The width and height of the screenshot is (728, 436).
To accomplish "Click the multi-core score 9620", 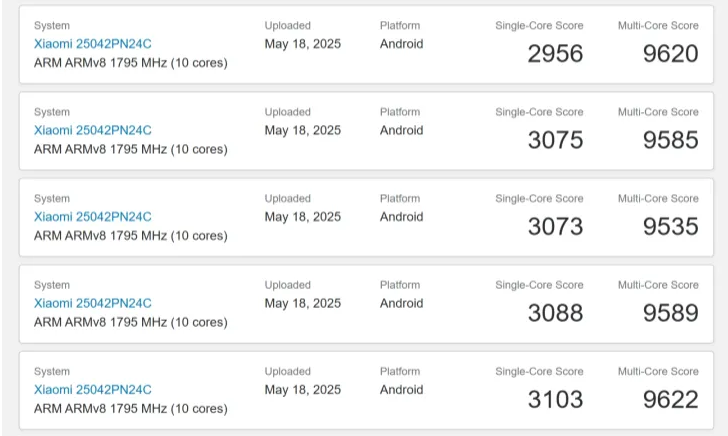I will 670,53.
